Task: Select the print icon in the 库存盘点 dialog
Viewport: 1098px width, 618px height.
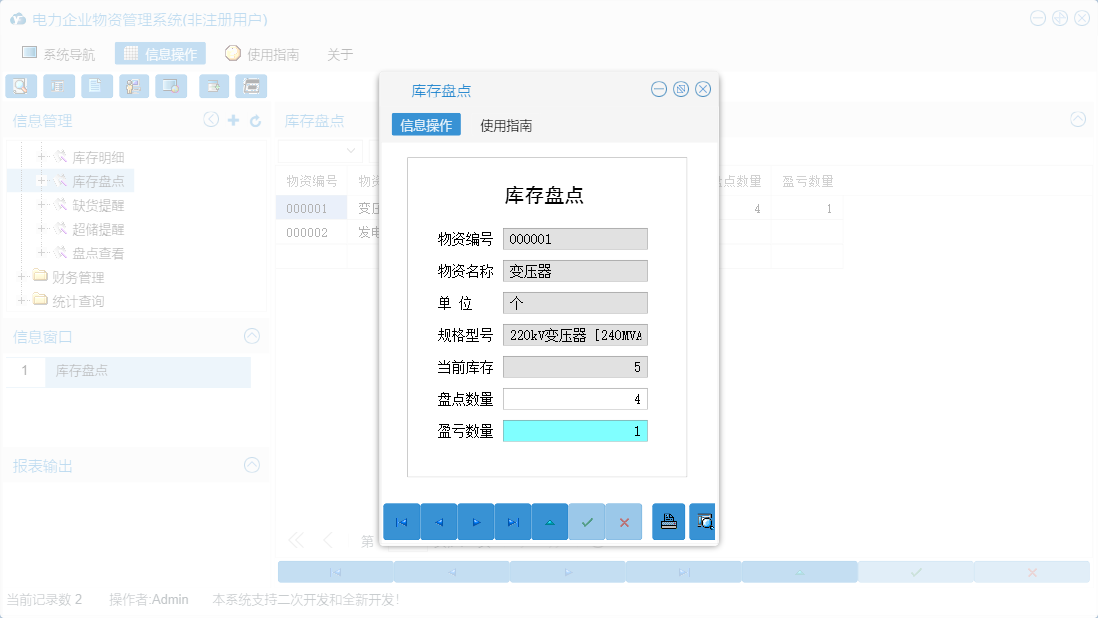Action: click(668, 521)
